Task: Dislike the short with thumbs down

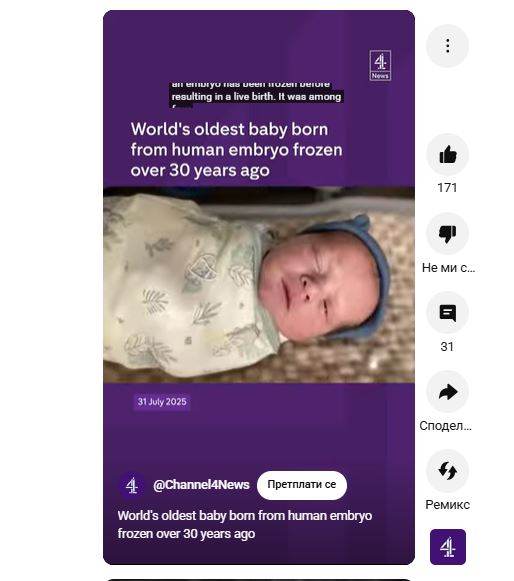Action: point(447,234)
